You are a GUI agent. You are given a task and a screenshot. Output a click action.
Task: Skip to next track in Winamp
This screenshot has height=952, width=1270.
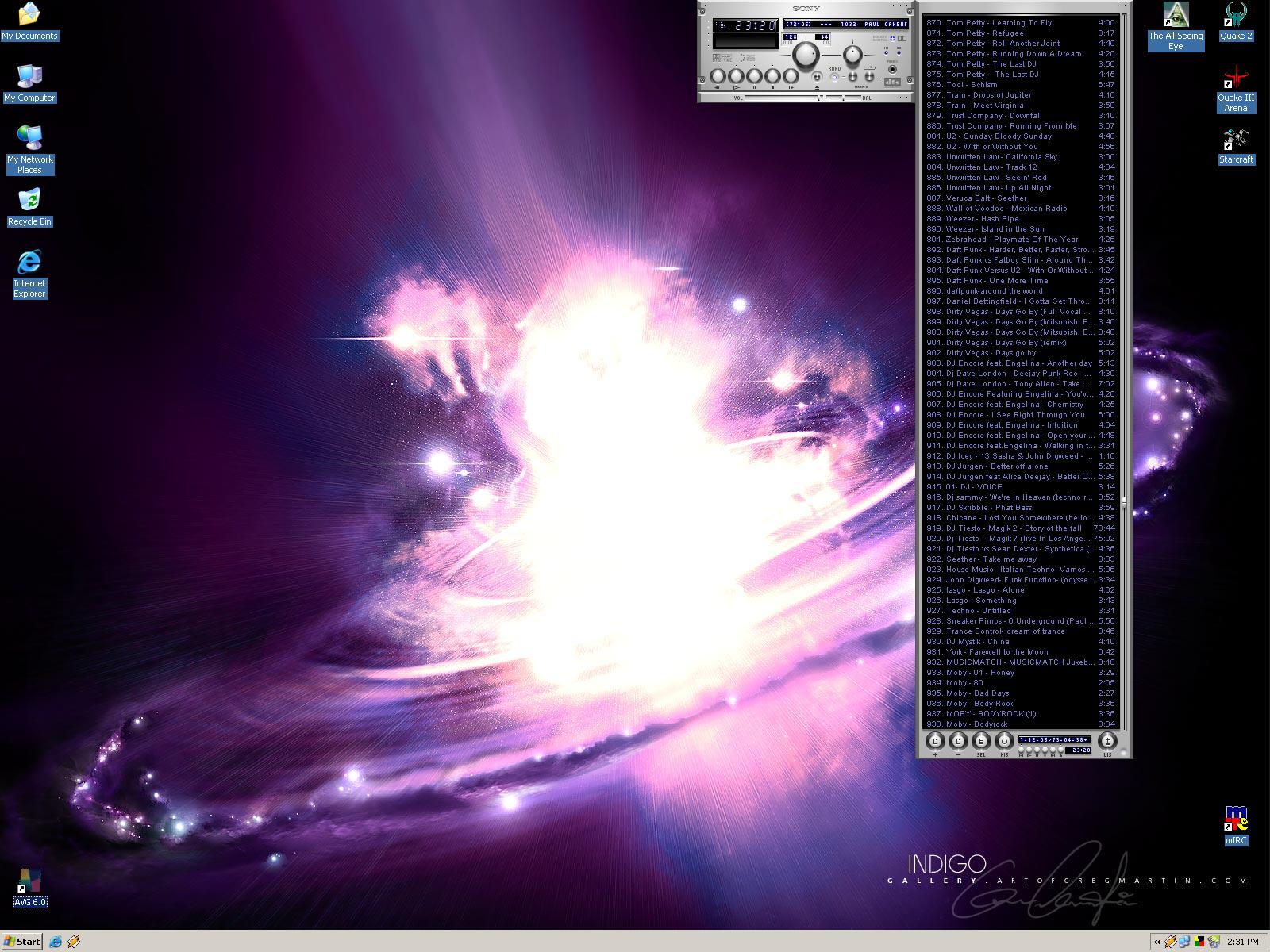[x=791, y=76]
